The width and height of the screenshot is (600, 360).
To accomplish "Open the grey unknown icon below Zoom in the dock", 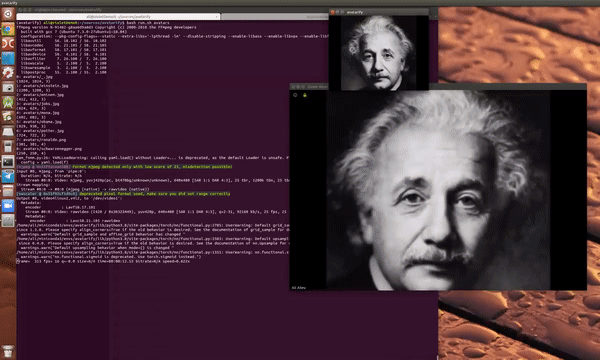I will point(8,221).
